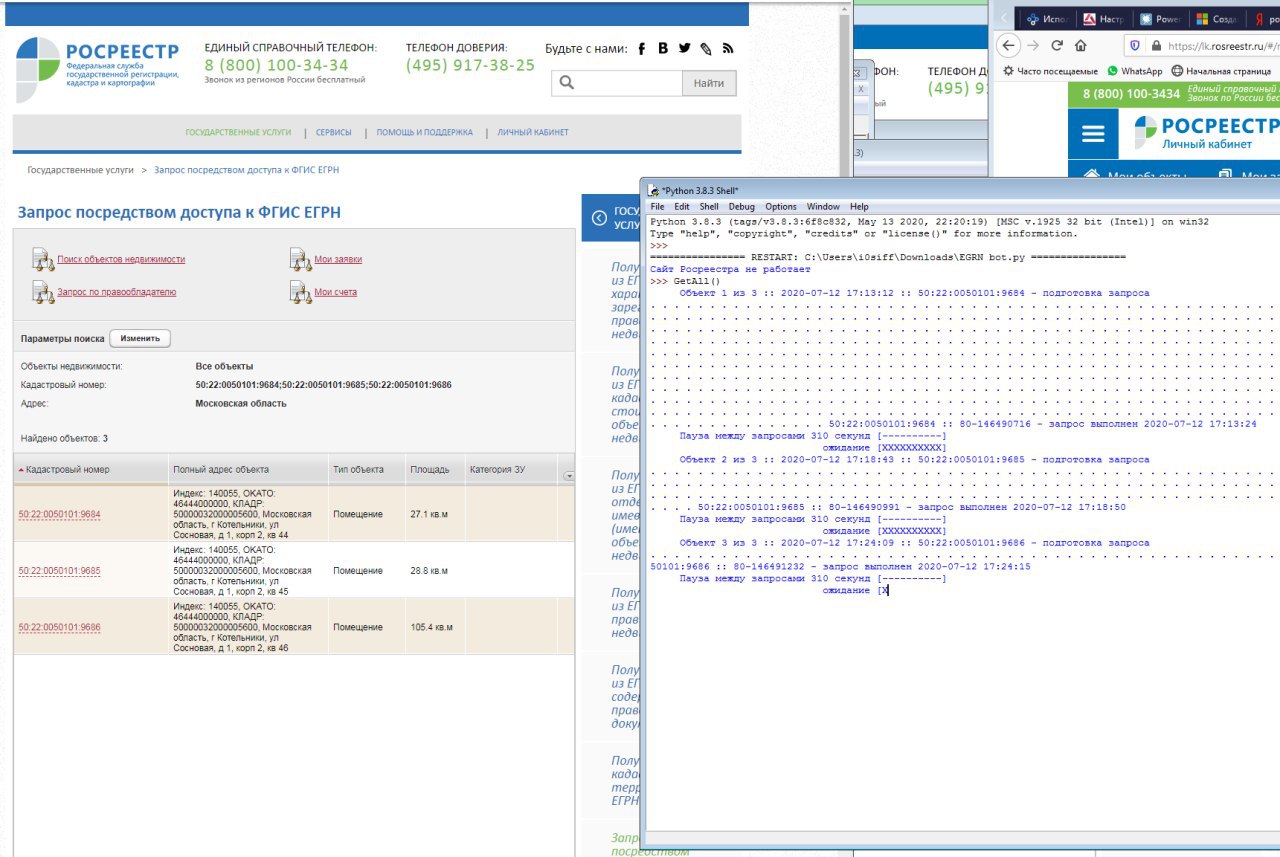1280x857 pixels.
Task: Reload the page in Firefox
Action: [x=1056, y=45]
